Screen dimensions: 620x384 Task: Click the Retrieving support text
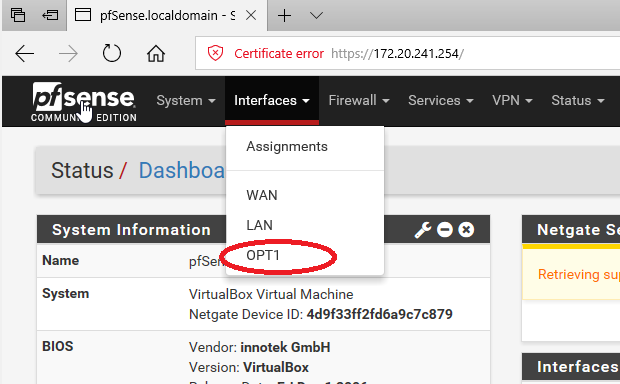[x=579, y=274]
